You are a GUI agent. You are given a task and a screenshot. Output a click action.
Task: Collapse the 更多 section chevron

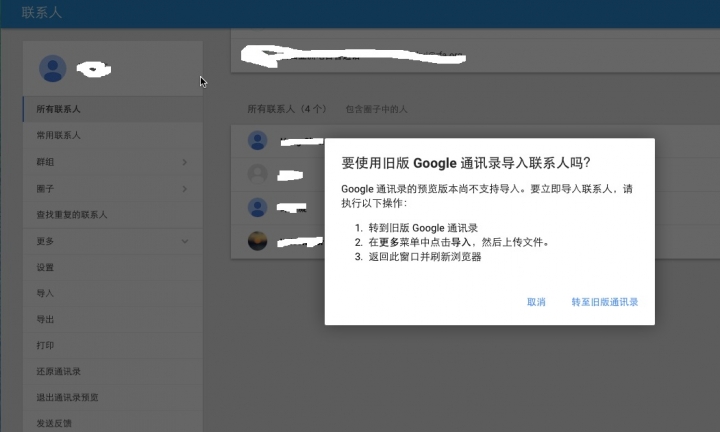185,241
